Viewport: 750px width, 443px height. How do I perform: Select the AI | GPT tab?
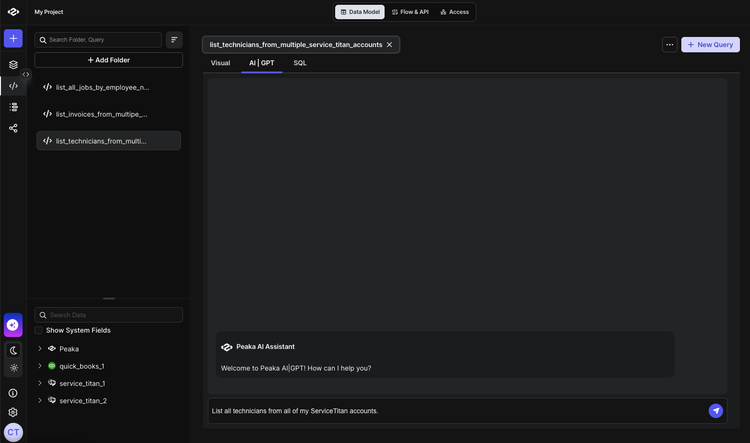(262, 63)
